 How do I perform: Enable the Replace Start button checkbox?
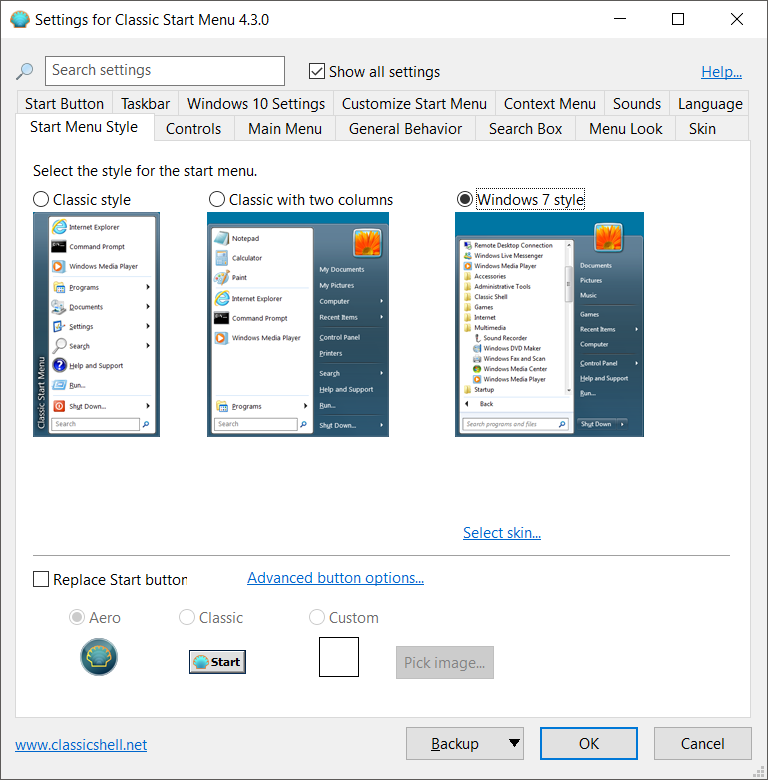41,579
